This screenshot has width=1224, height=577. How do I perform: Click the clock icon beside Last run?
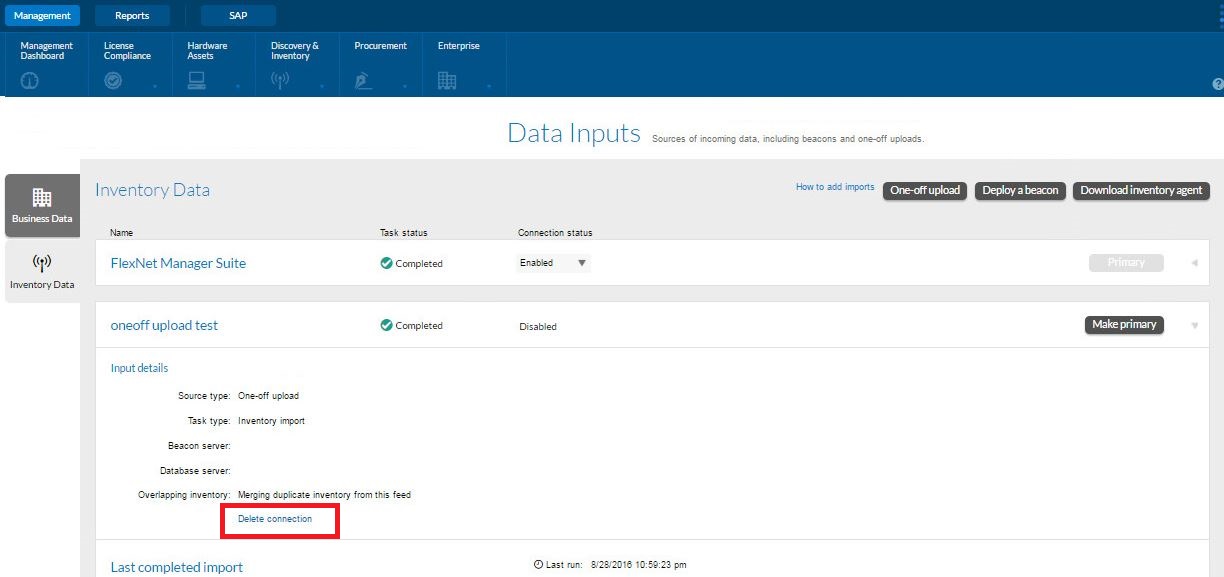tap(539, 565)
